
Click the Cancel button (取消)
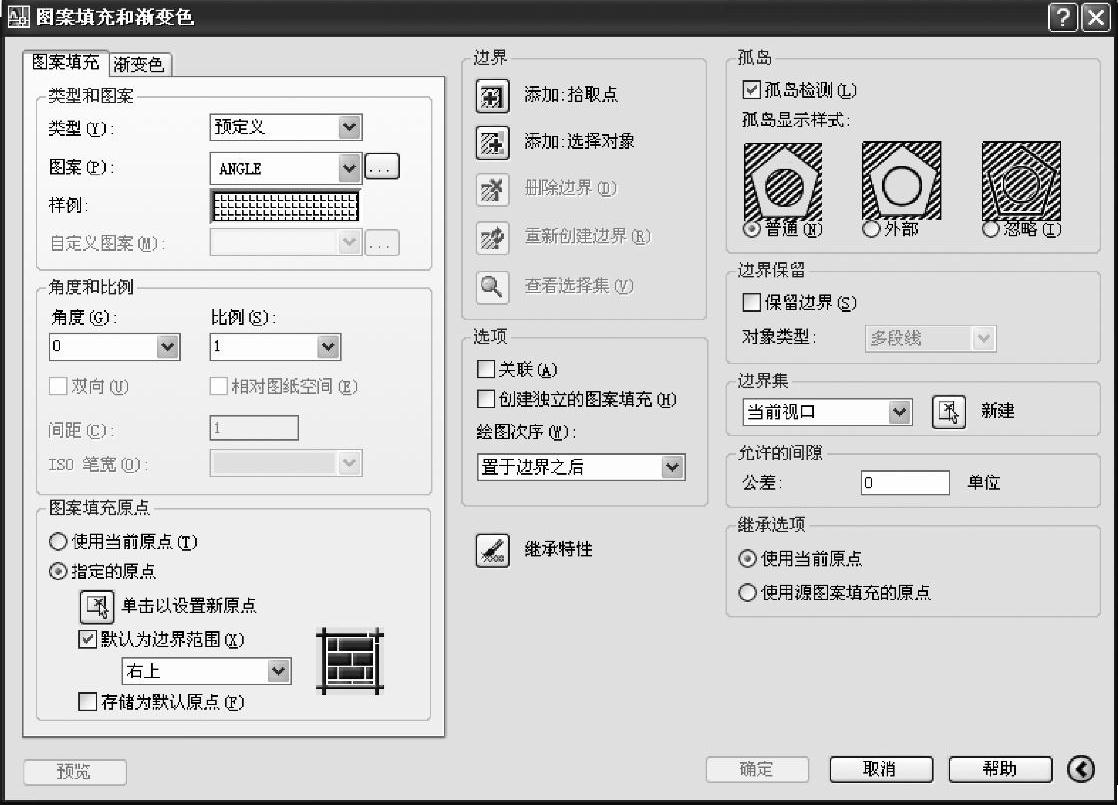pos(881,769)
